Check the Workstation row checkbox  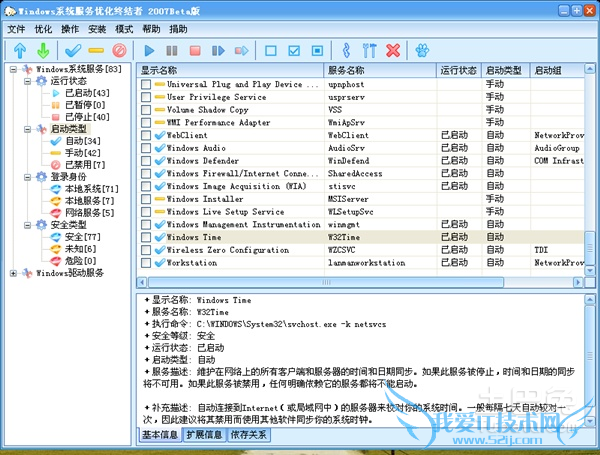[146, 263]
